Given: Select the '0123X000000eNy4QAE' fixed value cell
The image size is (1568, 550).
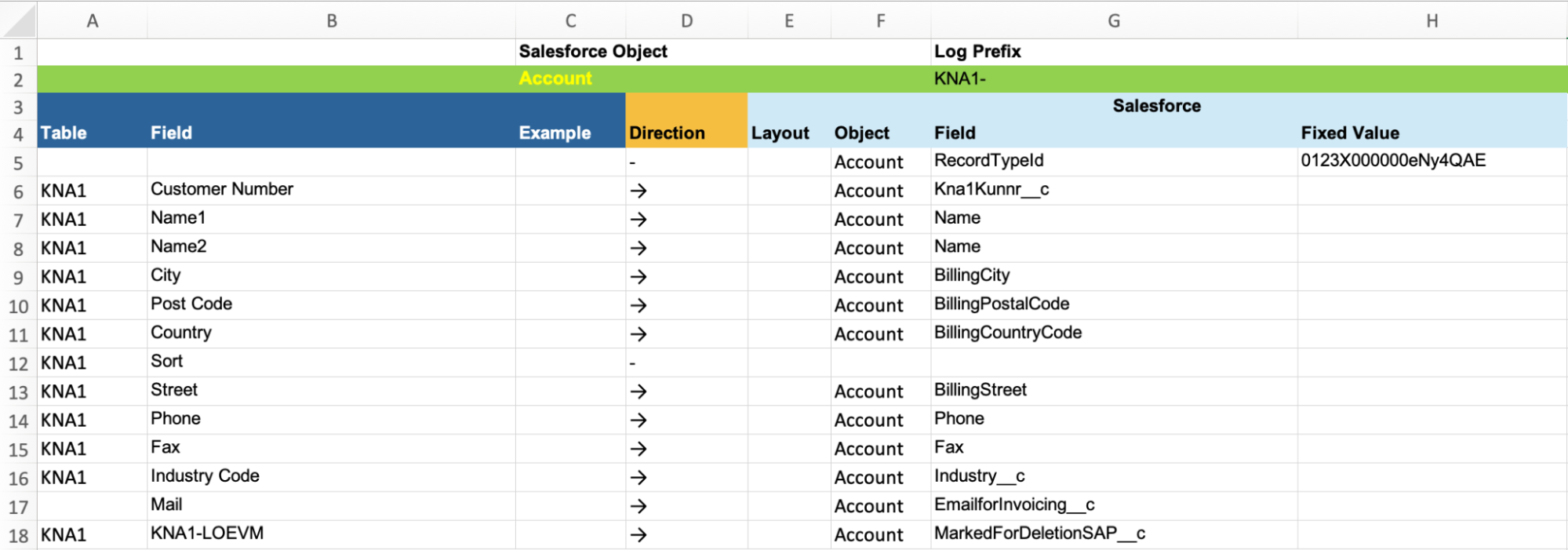Looking at the screenshot, I should pos(1432,162).
